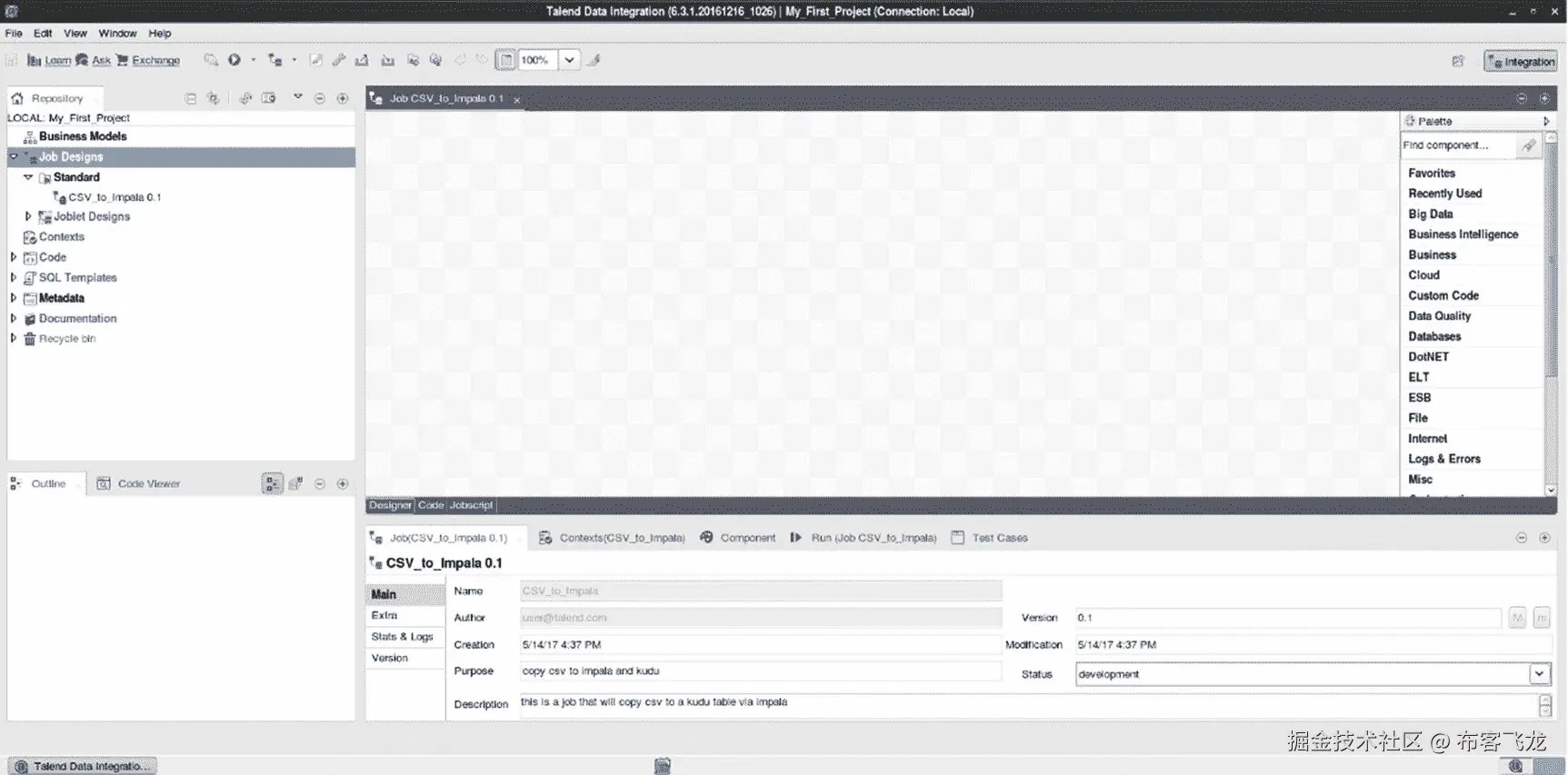Click the palette search button beside Find component

(x=1529, y=145)
